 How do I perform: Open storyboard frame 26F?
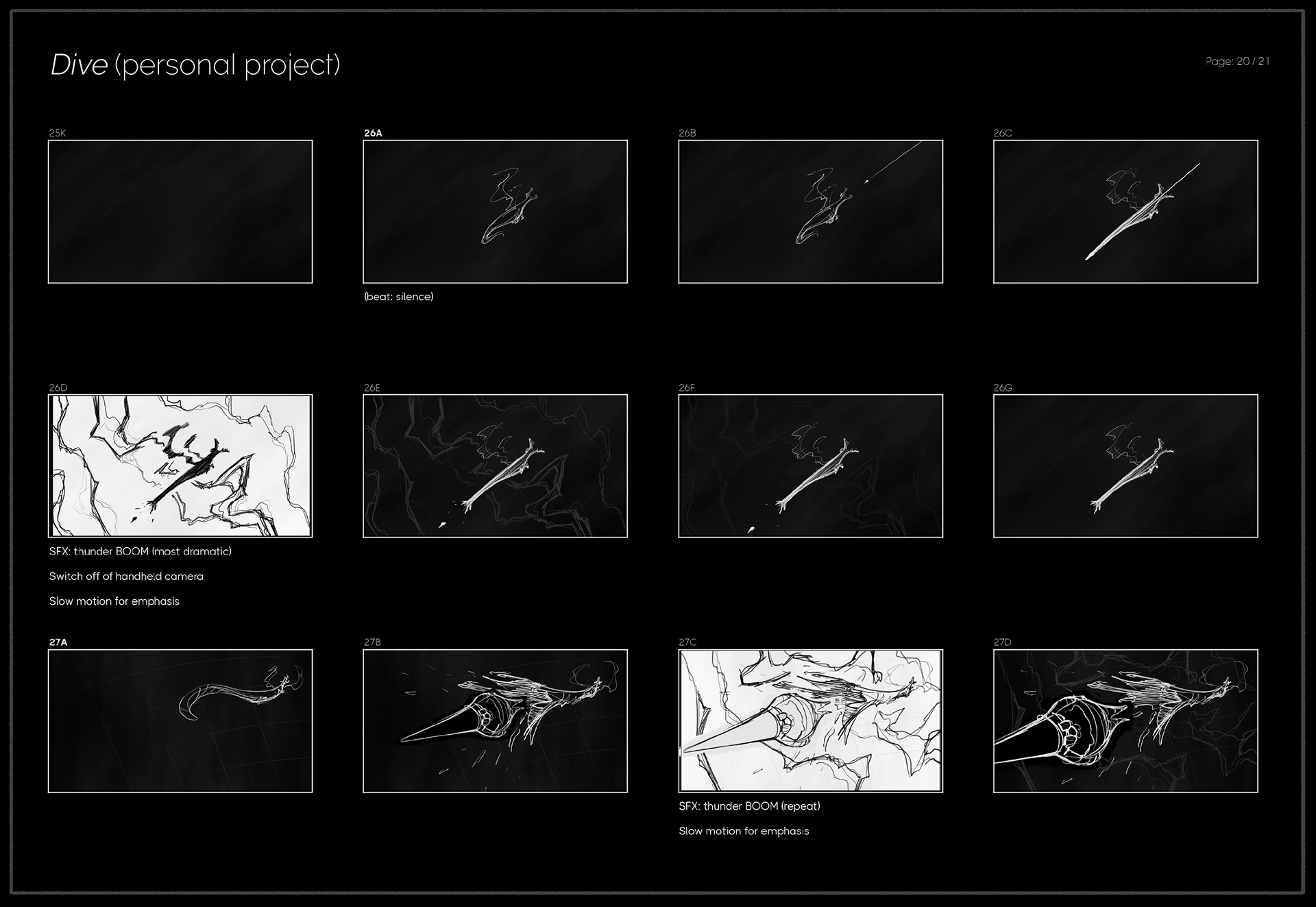point(810,466)
